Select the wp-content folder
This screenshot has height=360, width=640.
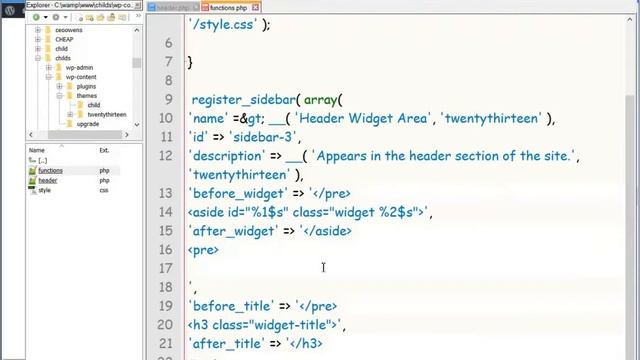point(81,77)
